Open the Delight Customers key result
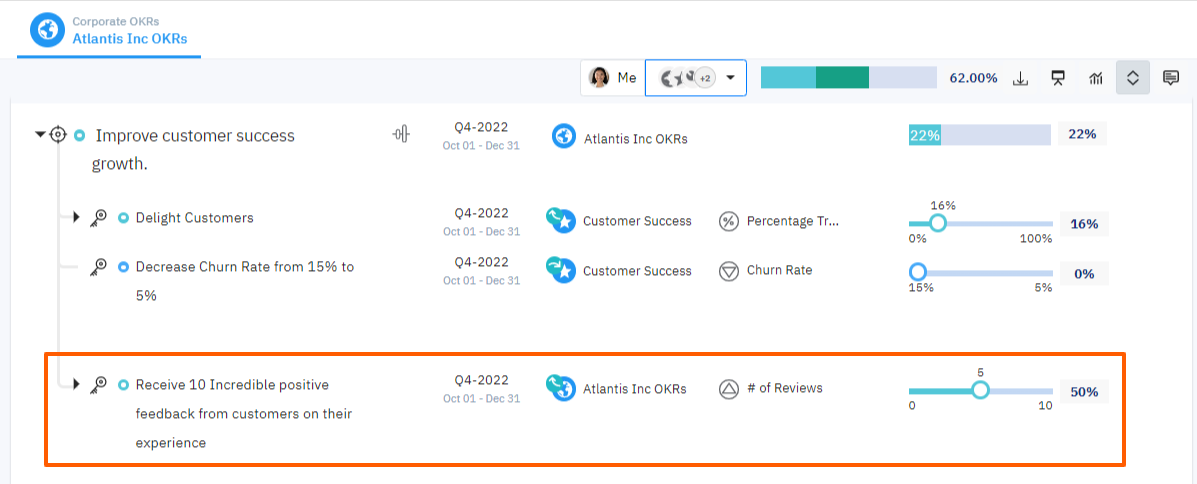This screenshot has height=484, width=1197. (x=195, y=218)
